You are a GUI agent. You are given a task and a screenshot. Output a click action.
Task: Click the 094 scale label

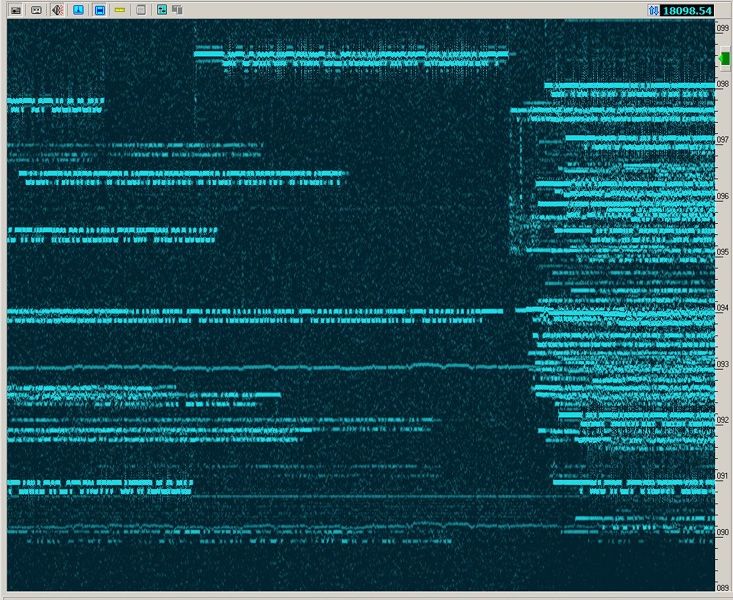coord(723,308)
